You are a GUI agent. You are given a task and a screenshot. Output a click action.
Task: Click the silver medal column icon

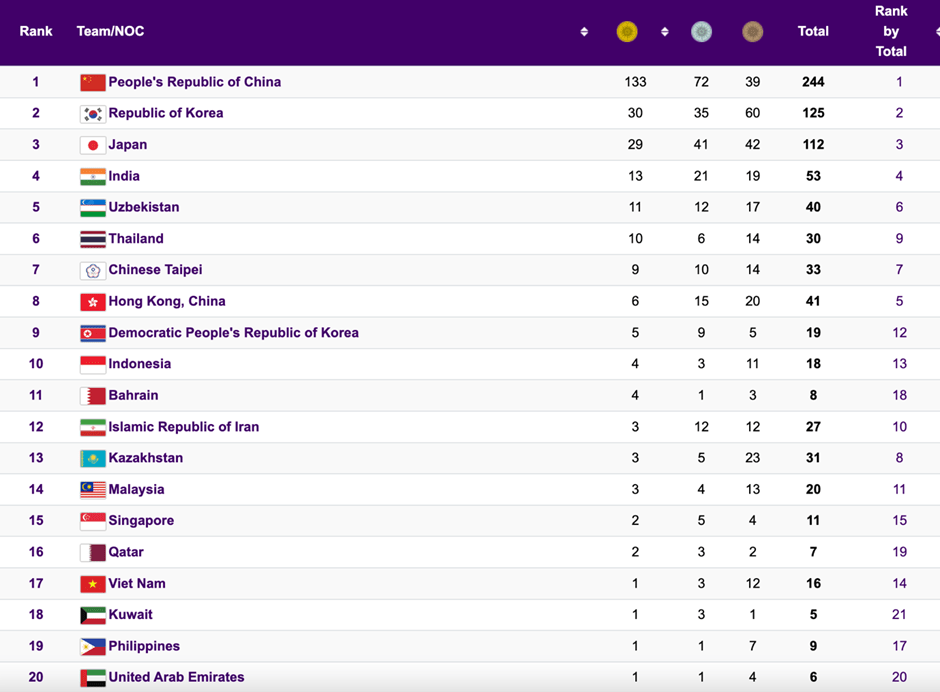[702, 32]
